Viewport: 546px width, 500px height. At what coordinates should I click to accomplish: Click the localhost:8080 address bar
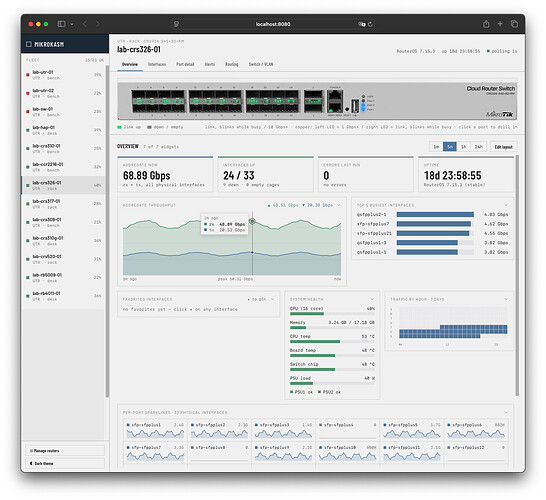point(273,24)
